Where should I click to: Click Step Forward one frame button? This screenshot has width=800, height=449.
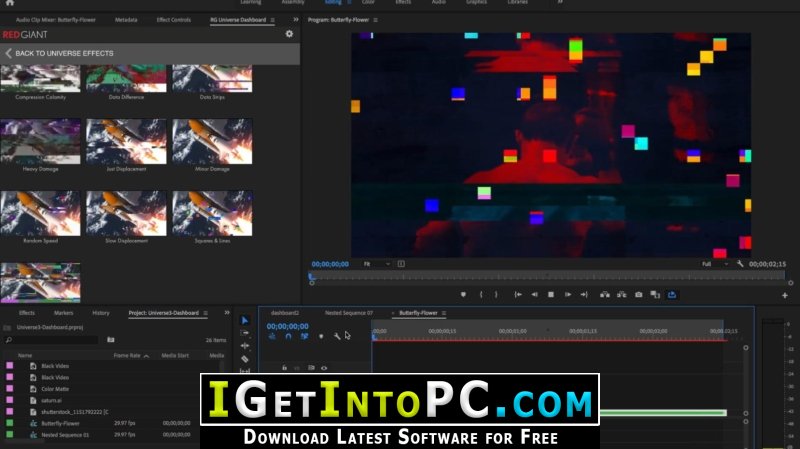(x=567, y=294)
